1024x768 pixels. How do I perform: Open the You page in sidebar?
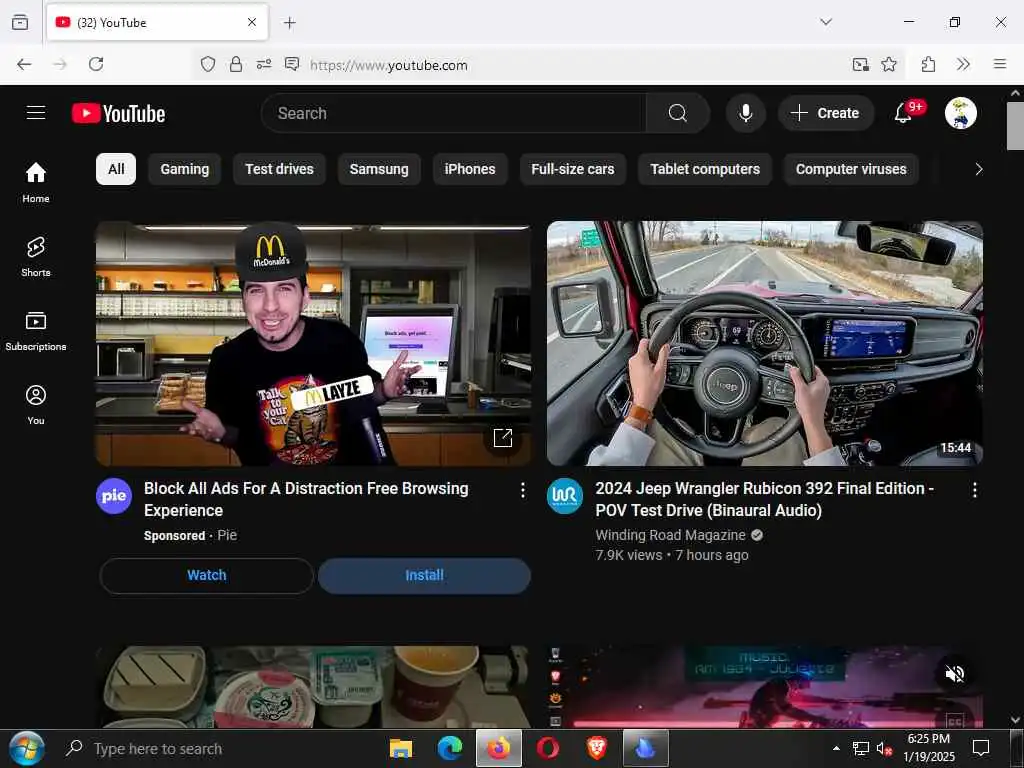pyautogui.click(x=36, y=405)
